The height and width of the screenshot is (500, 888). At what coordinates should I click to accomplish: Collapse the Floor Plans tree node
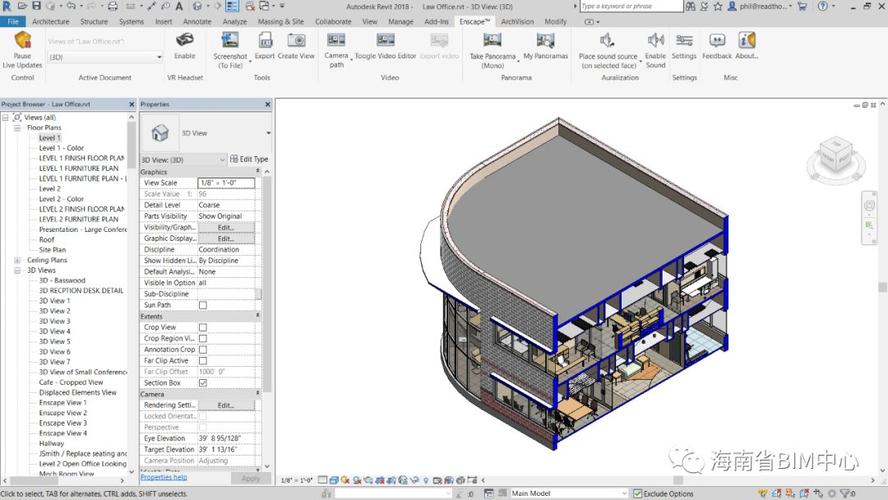(18, 128)
